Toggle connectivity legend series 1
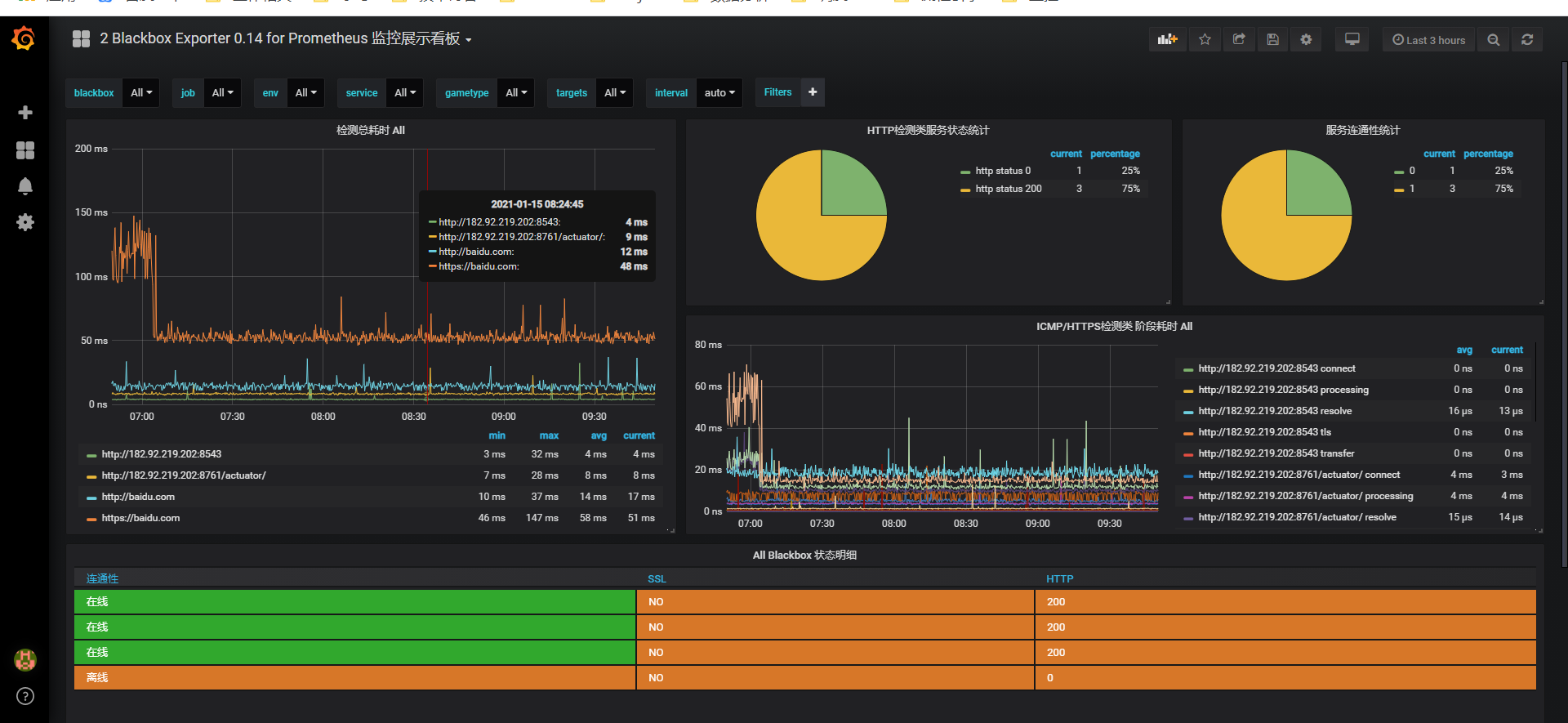 (x=1412, y=189)
